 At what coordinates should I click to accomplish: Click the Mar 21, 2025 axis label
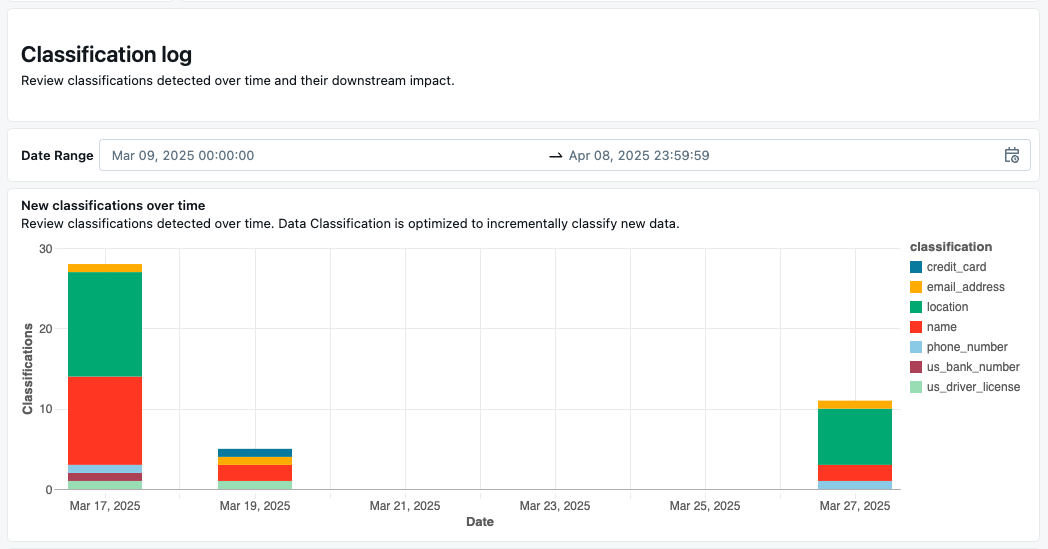coord(405,506)
